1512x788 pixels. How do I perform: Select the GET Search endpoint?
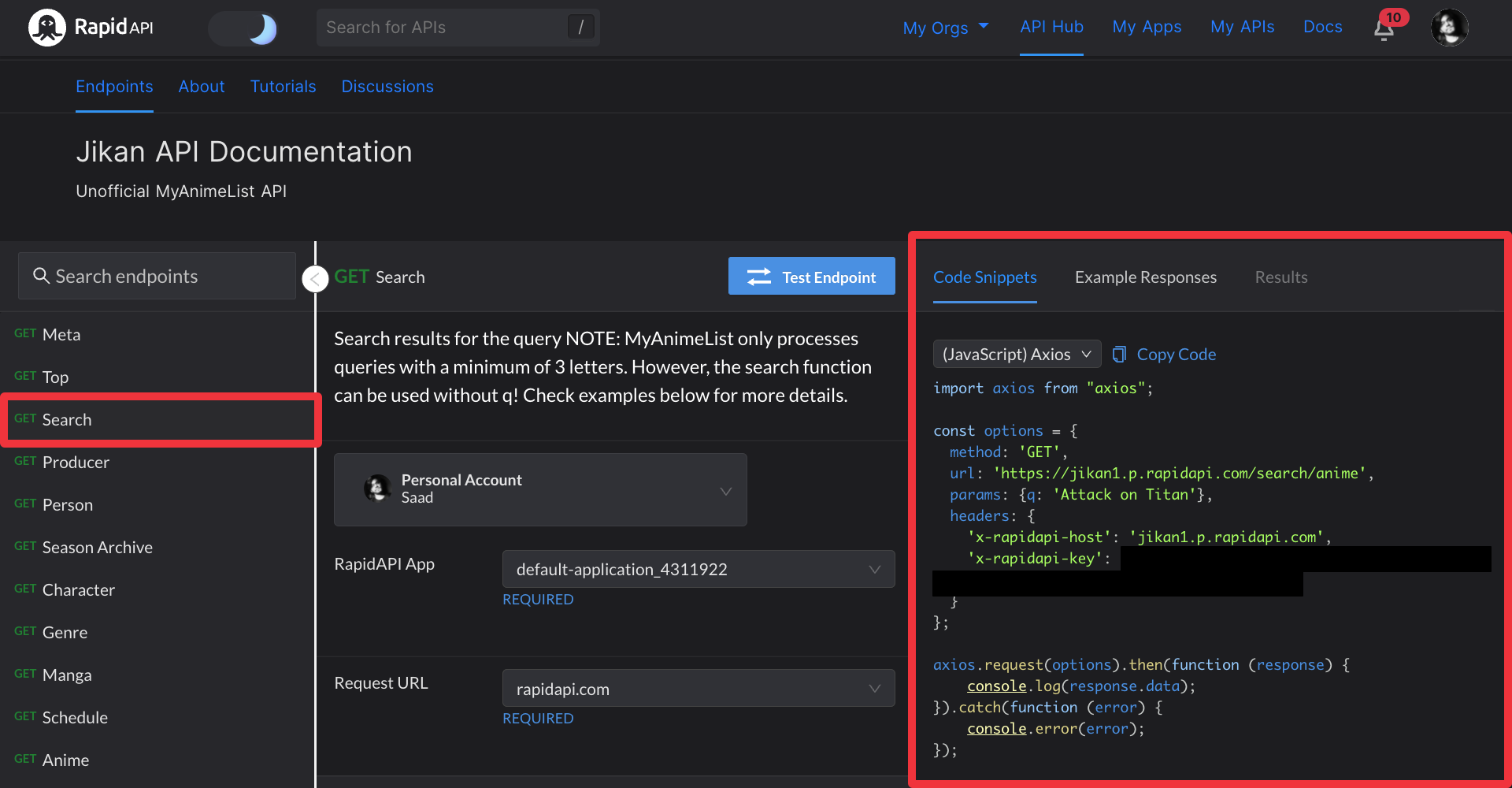[161, 419]
